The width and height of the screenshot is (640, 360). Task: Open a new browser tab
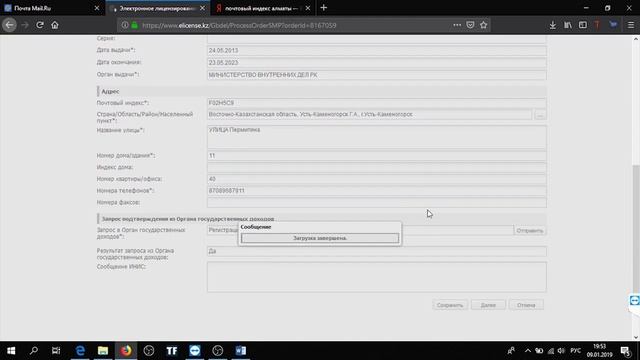tap(324, 8)
